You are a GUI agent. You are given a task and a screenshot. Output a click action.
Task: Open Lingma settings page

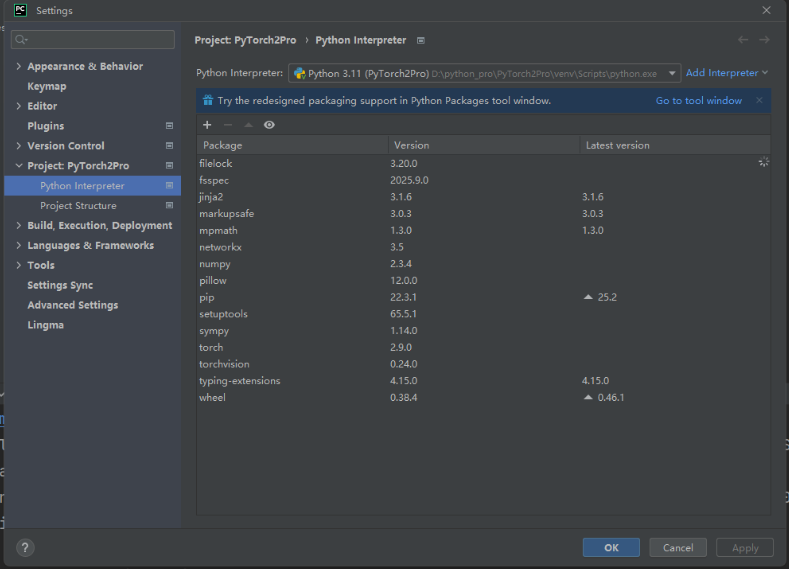pyautogui.click(x=45, y=325)
